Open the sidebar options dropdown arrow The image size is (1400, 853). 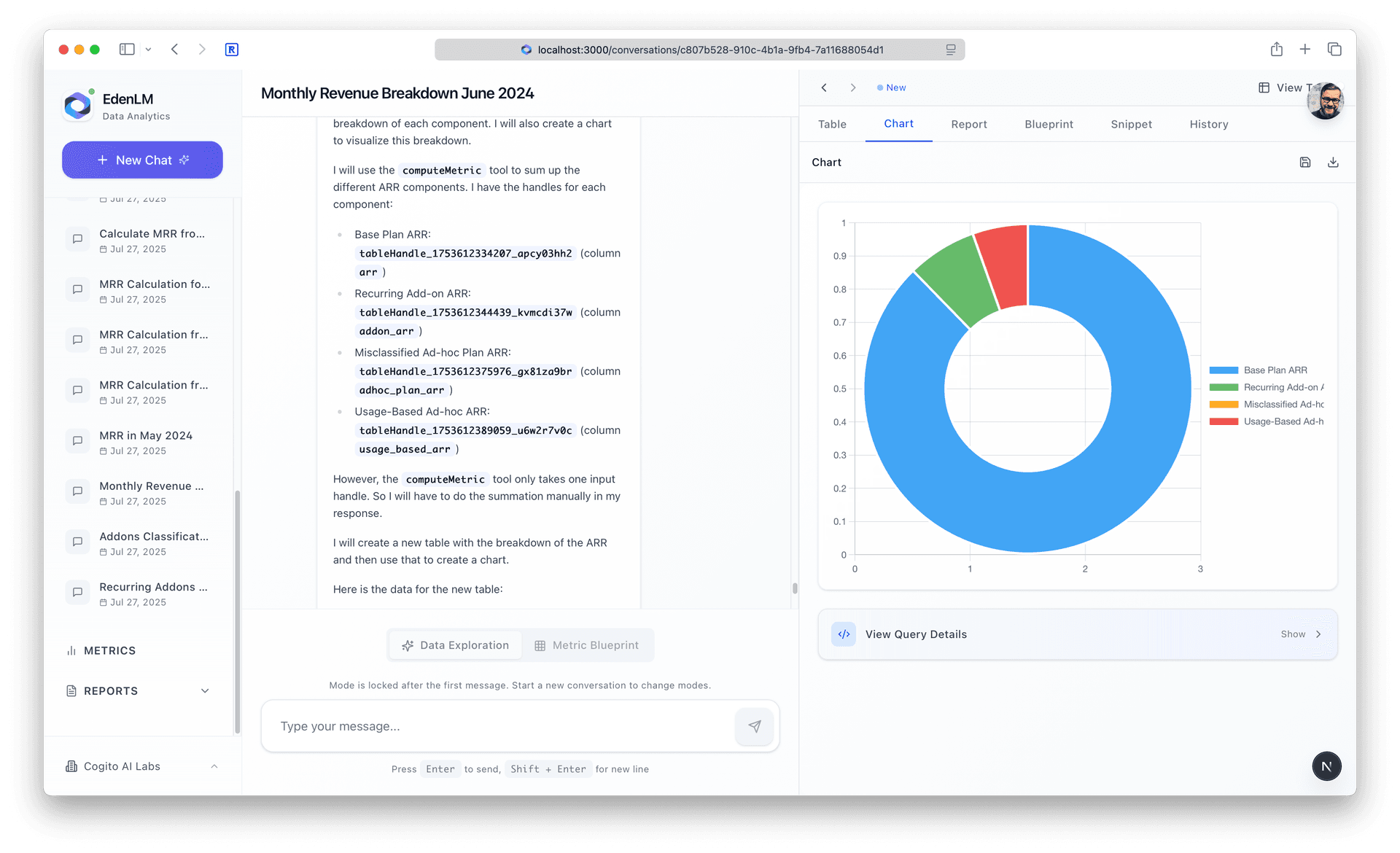[x=148, y=50]
